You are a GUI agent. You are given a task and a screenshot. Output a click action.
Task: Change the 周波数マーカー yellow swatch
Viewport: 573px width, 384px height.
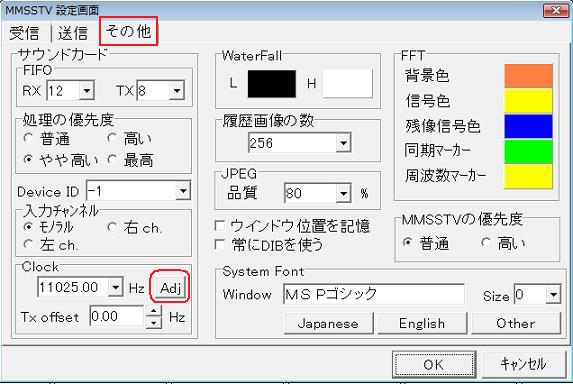coord(528,176)
